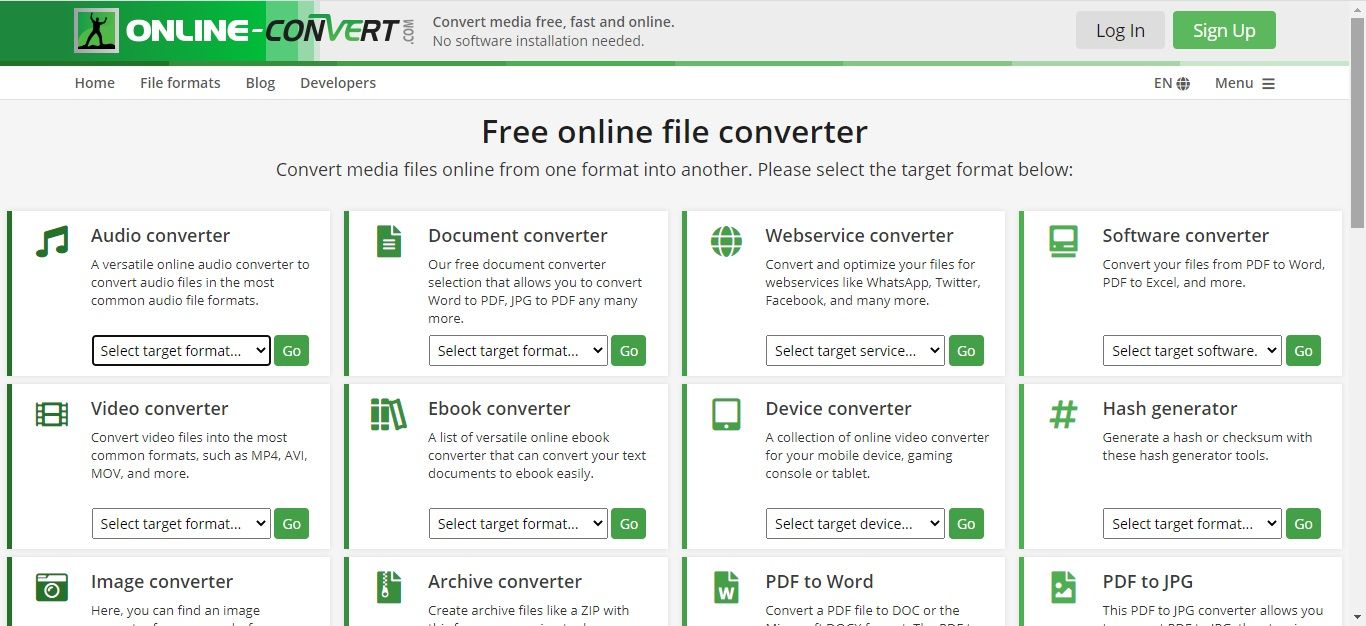
Task: Open the Developers nav item
Action: click(x=338, y=83)
